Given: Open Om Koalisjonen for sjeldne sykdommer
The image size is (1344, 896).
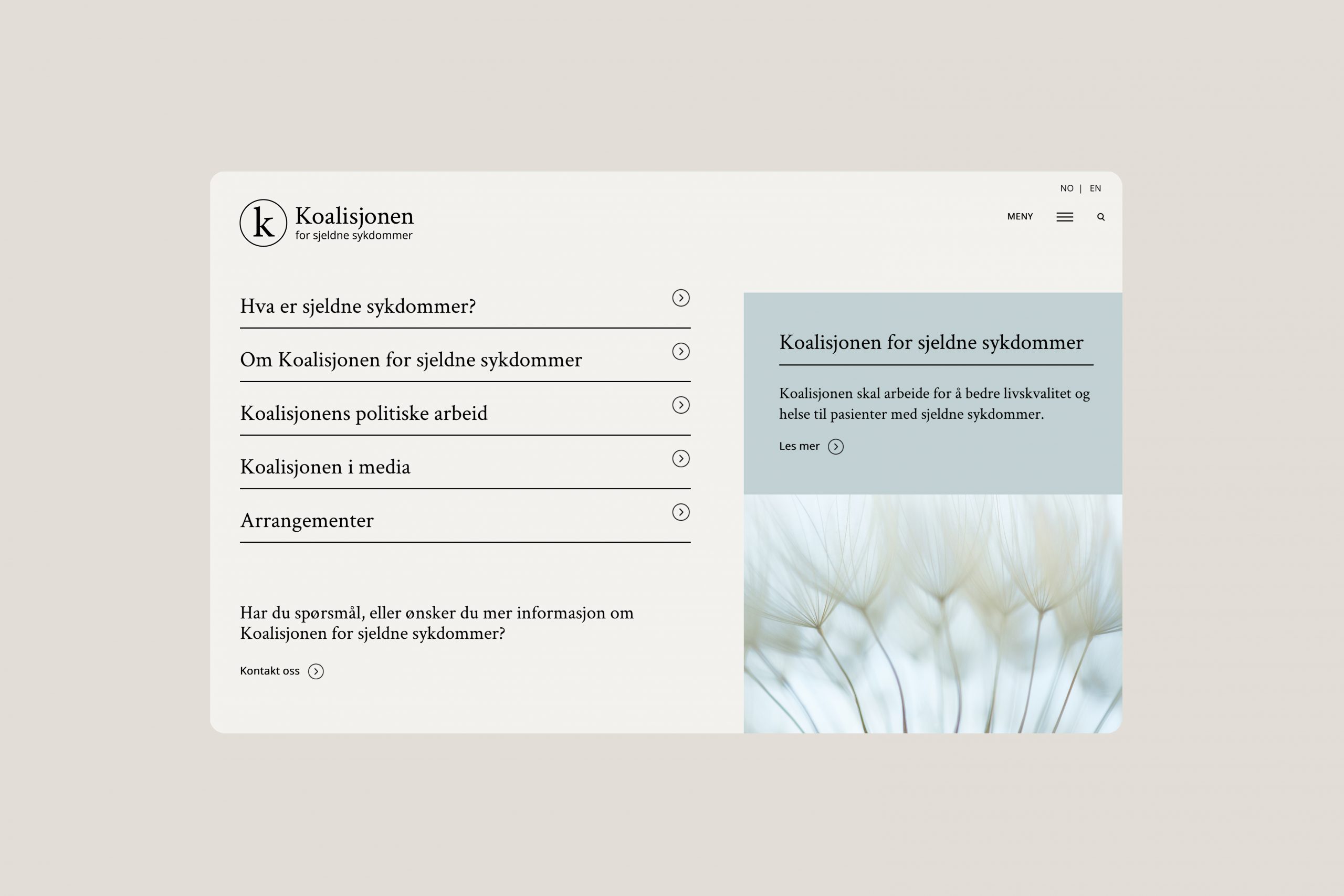Looking at the screenshot, I should click(411, 360).
